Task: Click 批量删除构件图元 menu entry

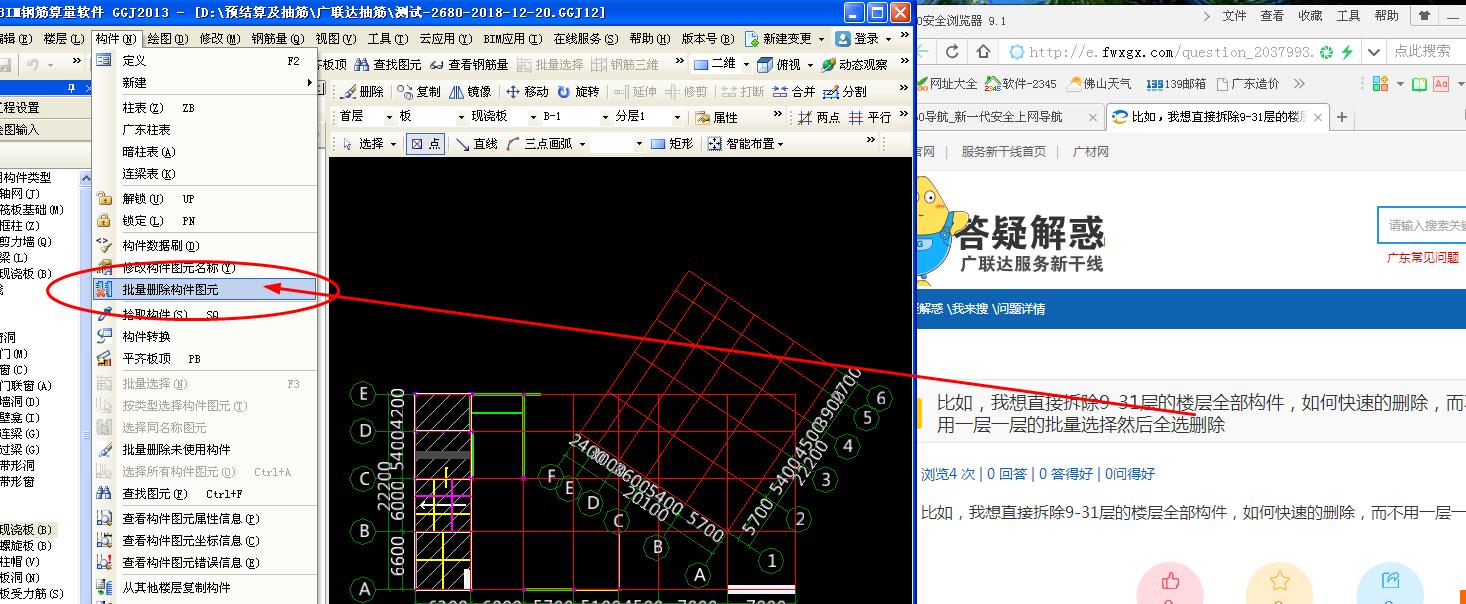Action: click(205, 290)
